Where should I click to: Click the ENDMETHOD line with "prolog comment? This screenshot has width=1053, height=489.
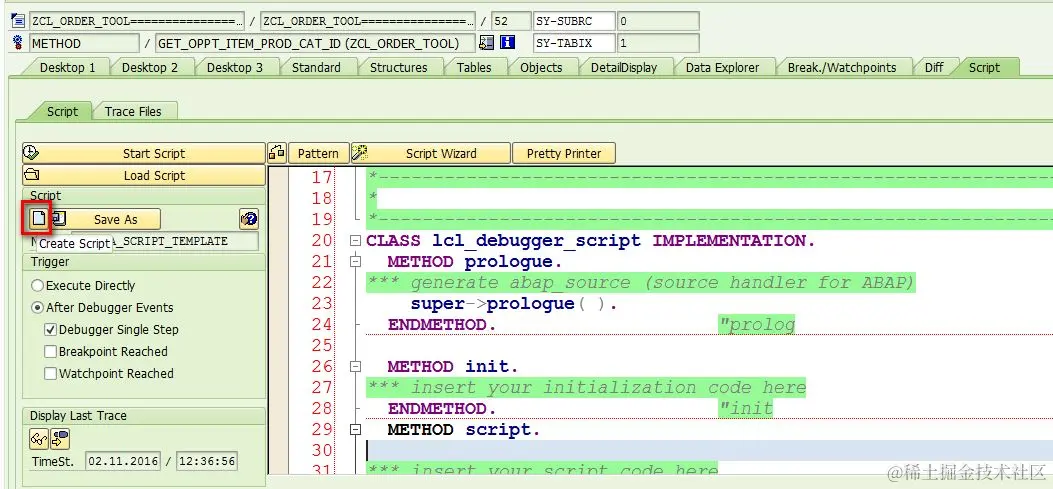point(591,324)
